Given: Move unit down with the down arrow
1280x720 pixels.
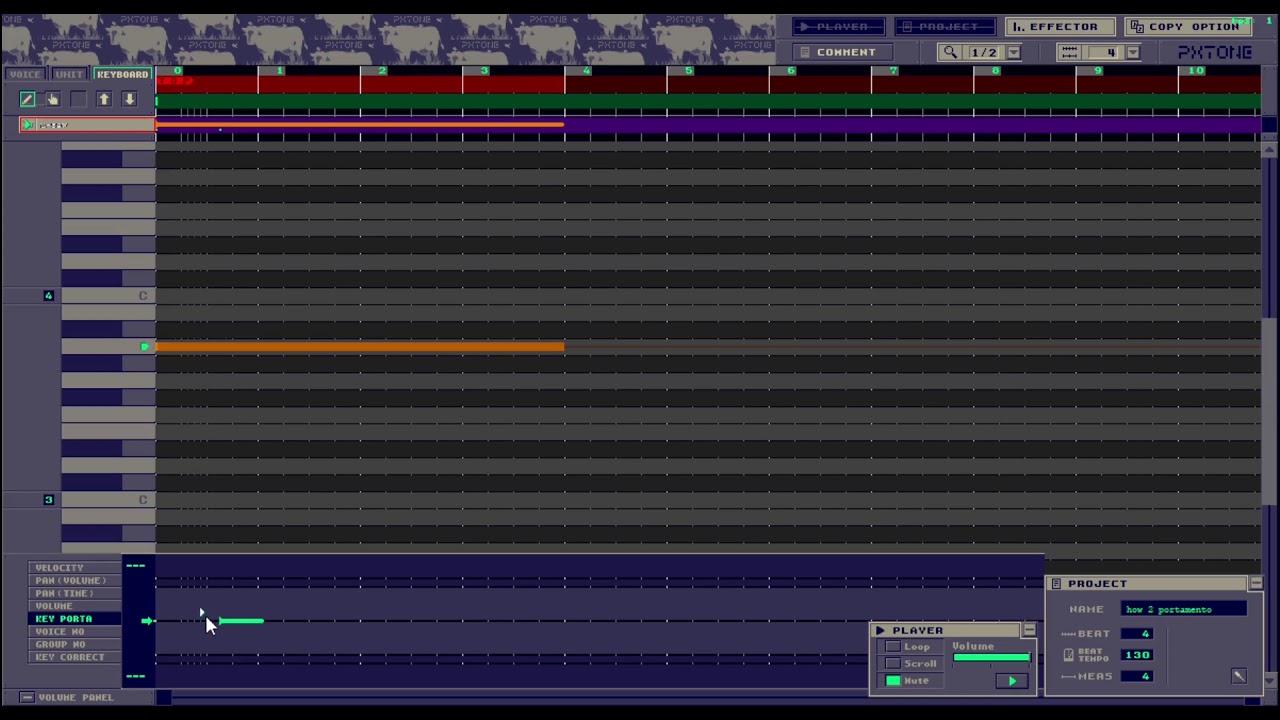Looking at the screenshot, I should pos(130,99).
